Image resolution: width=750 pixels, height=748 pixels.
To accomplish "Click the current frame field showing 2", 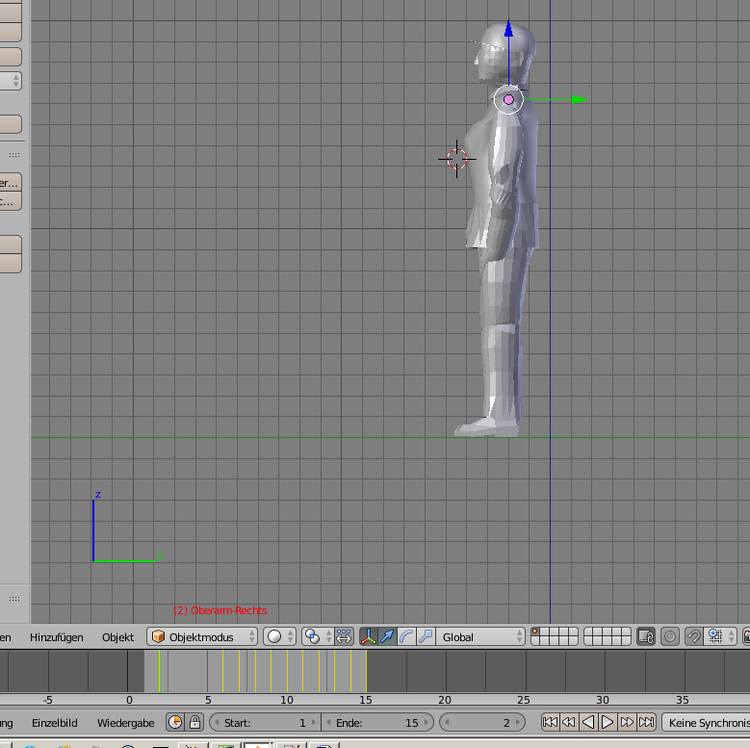I will (x=482, y=722).
